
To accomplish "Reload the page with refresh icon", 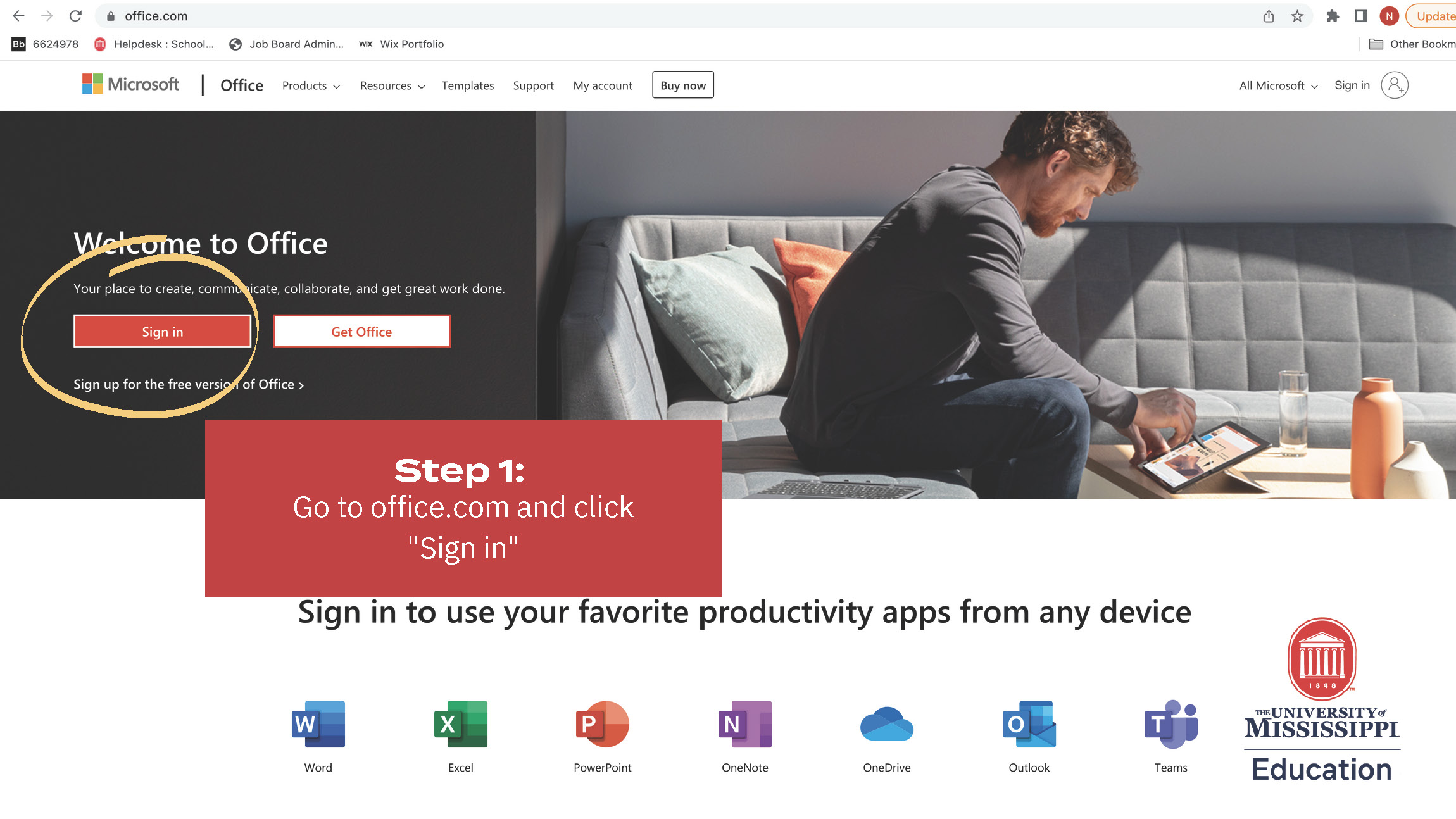I will [x=75, y=16].
